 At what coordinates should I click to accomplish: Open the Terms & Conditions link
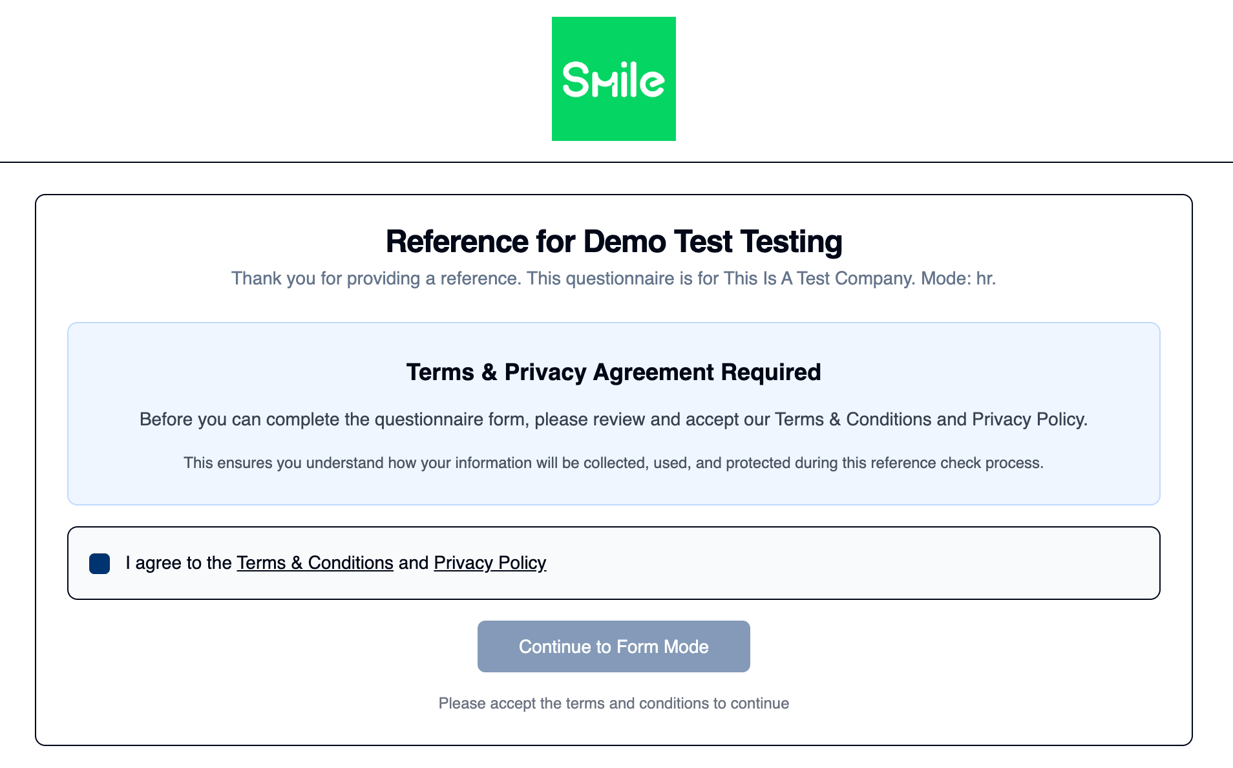[315, 563]
